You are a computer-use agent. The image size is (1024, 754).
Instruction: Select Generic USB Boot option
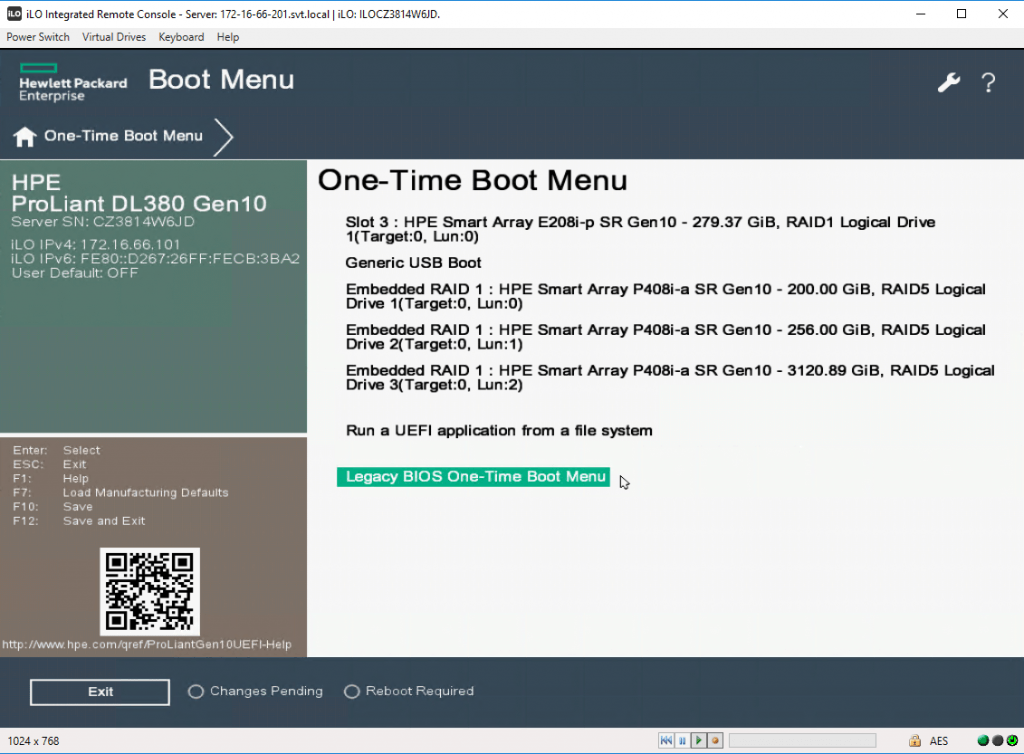click(413, 263)
